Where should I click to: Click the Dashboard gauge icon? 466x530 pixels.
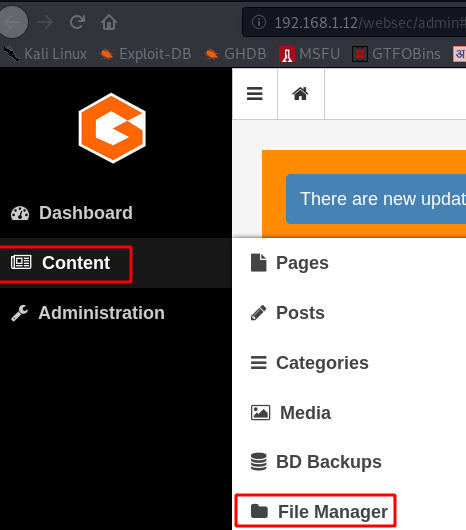20,213
